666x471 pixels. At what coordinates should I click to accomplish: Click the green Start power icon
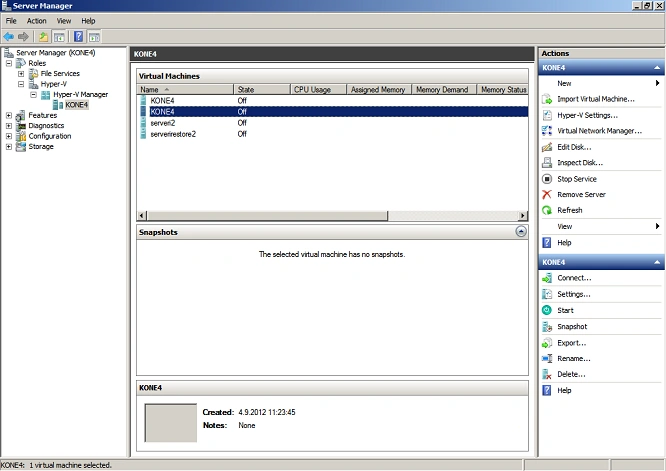[547, 310]
